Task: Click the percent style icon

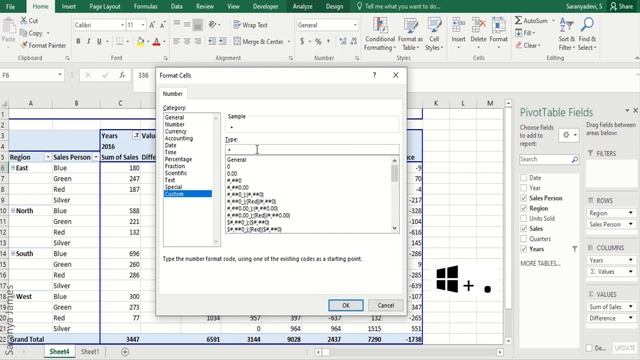Action: click(x=318, y=41)
